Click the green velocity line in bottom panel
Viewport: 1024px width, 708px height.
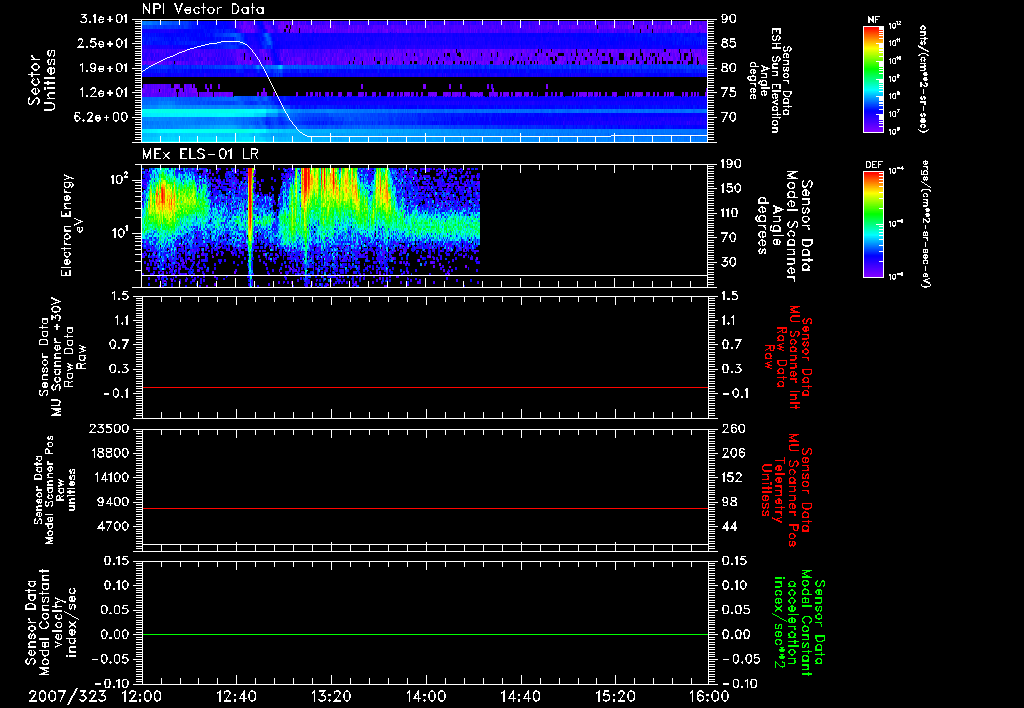[425, 634]
